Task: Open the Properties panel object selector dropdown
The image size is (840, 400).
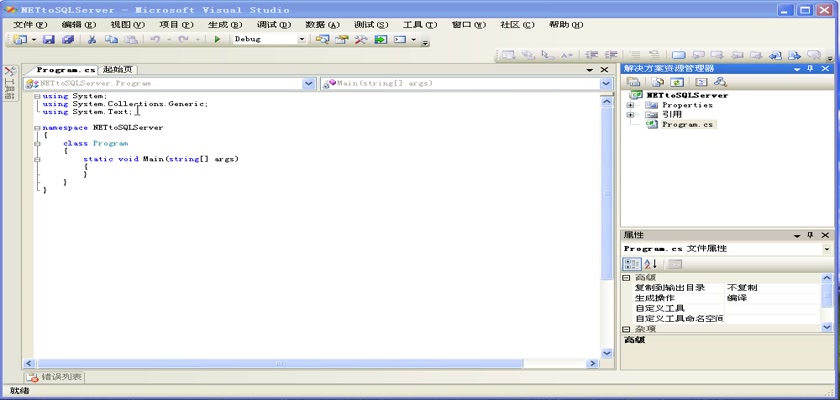Action: pos(827,249)
